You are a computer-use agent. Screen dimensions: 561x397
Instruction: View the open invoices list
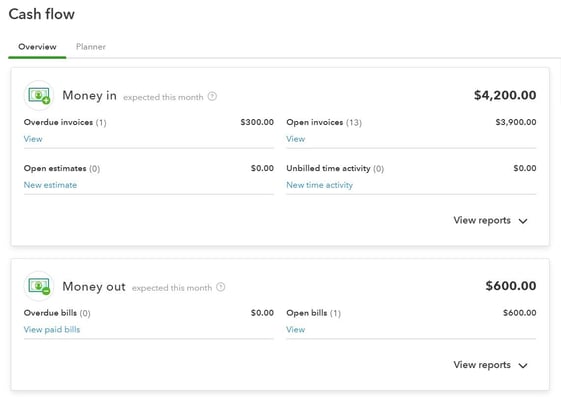(296, 139)
